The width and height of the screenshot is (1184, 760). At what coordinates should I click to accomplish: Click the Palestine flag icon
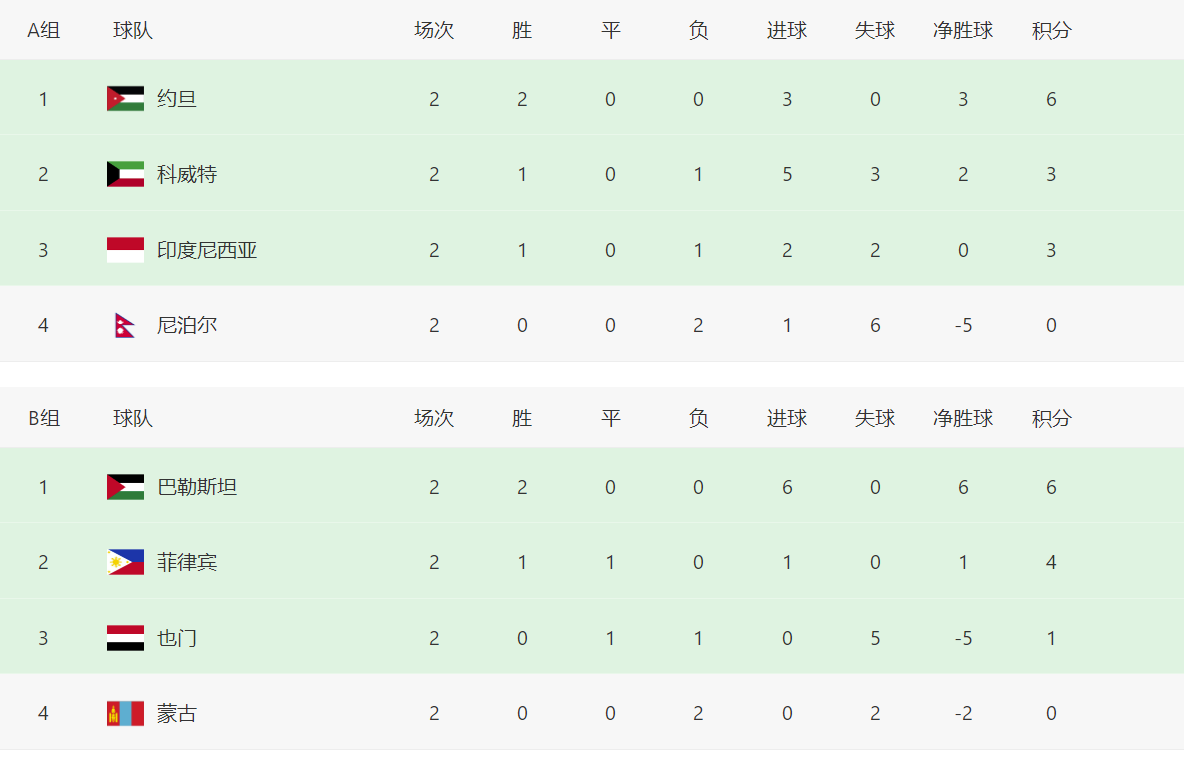click(x=125, y=487)
